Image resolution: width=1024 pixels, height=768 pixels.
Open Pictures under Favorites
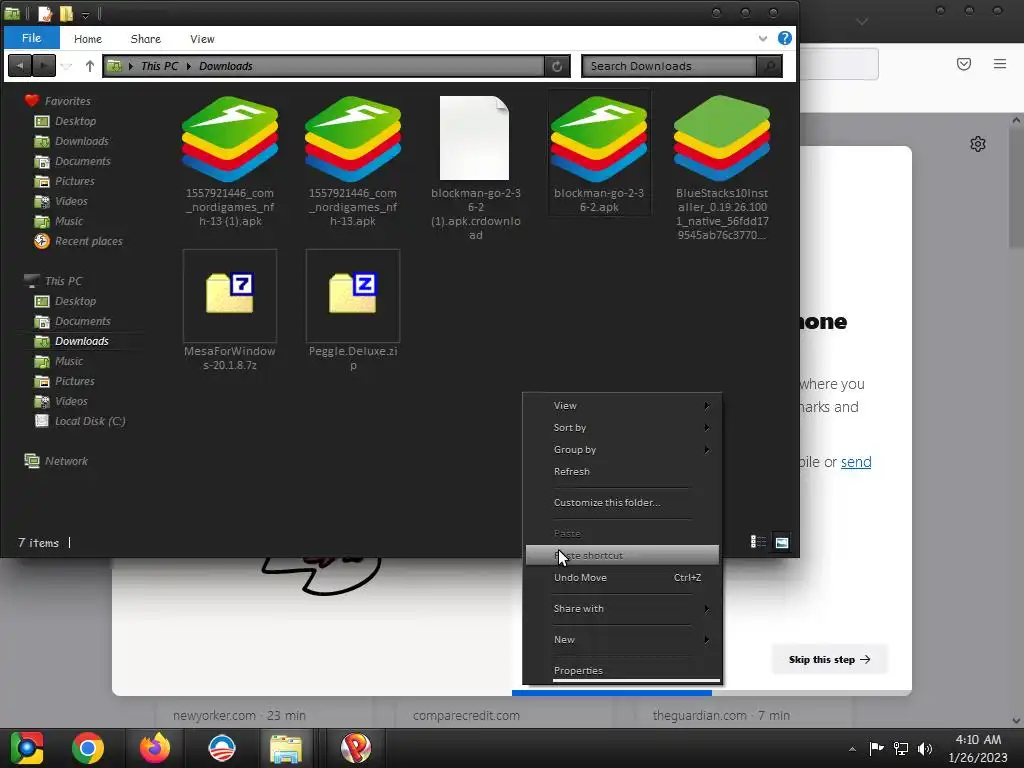click(74, 181)
